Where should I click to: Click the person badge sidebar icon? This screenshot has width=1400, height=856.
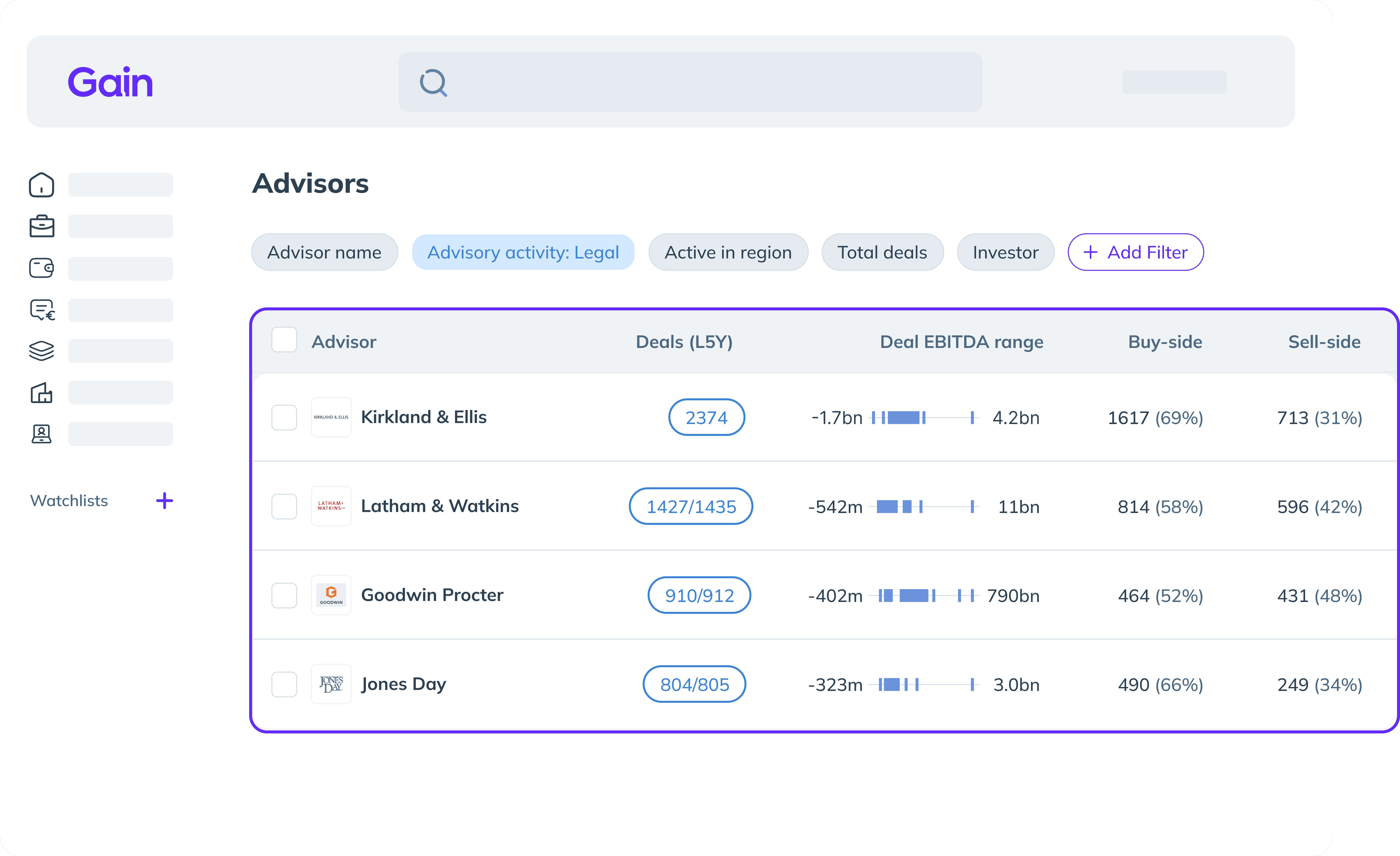point(42,433)
